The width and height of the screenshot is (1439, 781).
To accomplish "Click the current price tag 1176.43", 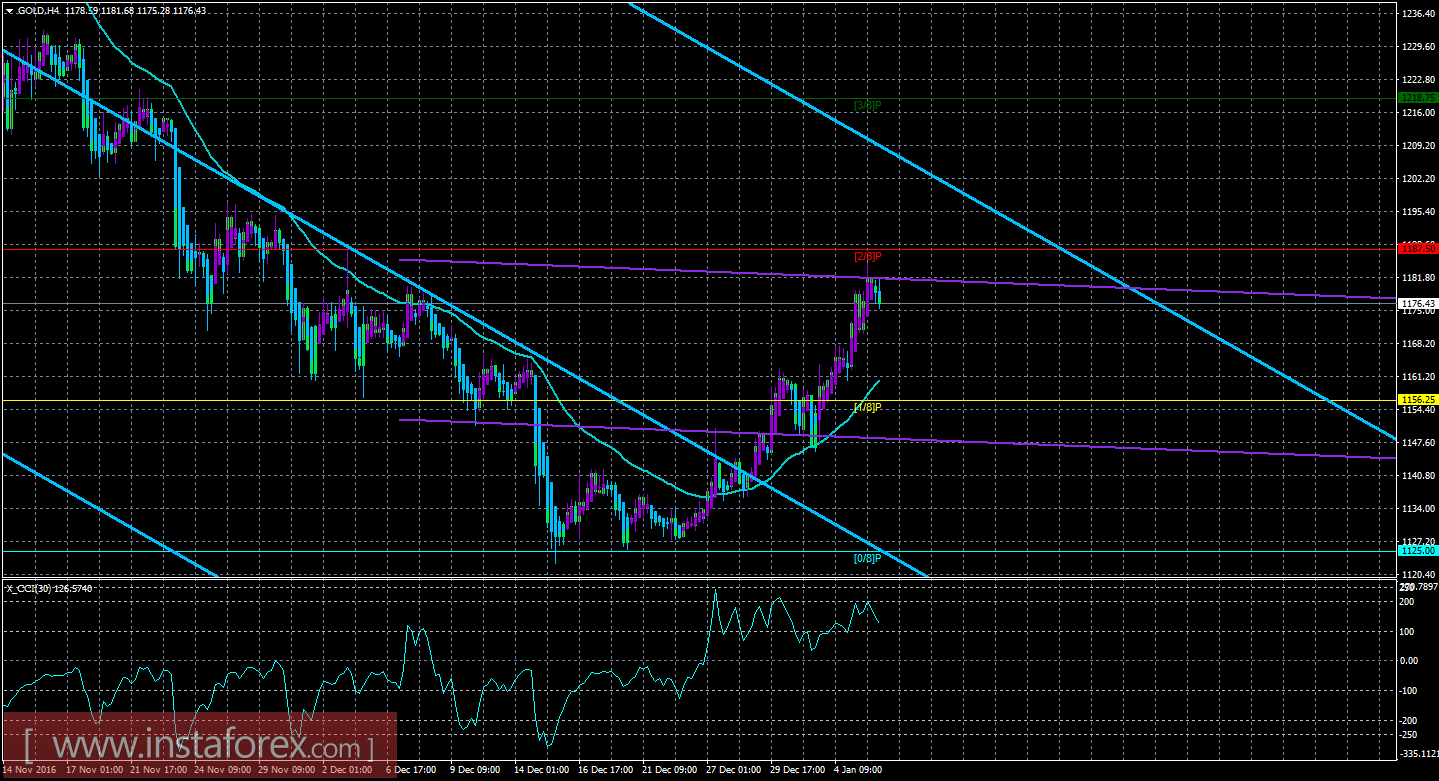I will [1419, 303].
